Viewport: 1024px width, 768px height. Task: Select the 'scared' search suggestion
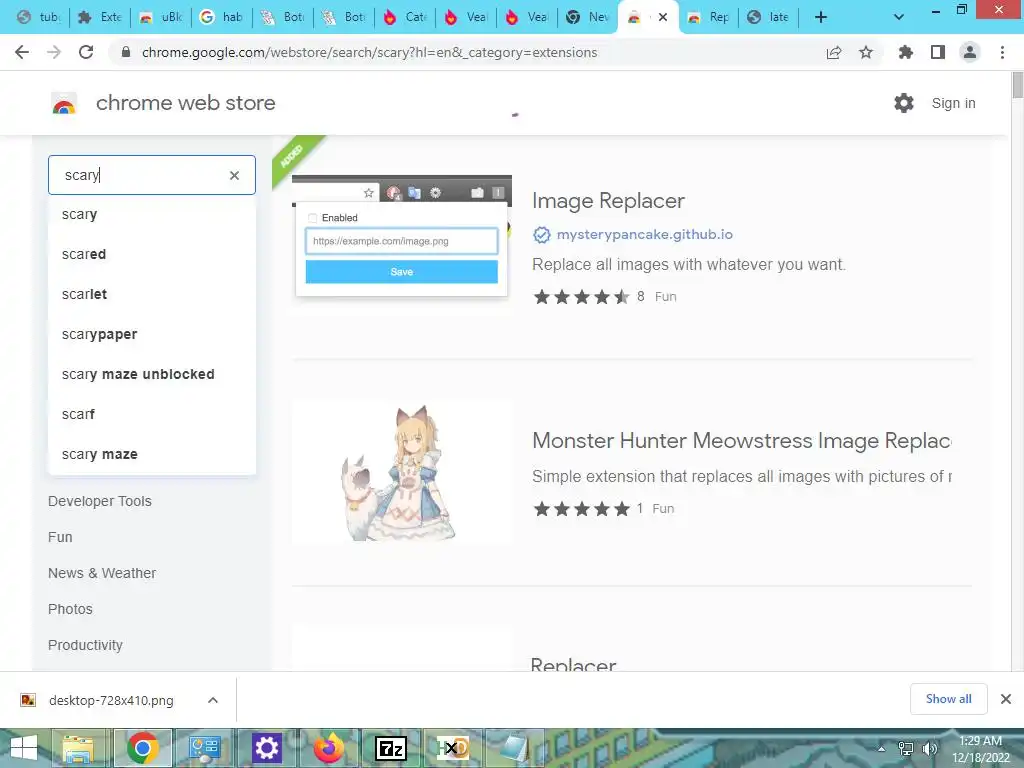tap(152, 254)
